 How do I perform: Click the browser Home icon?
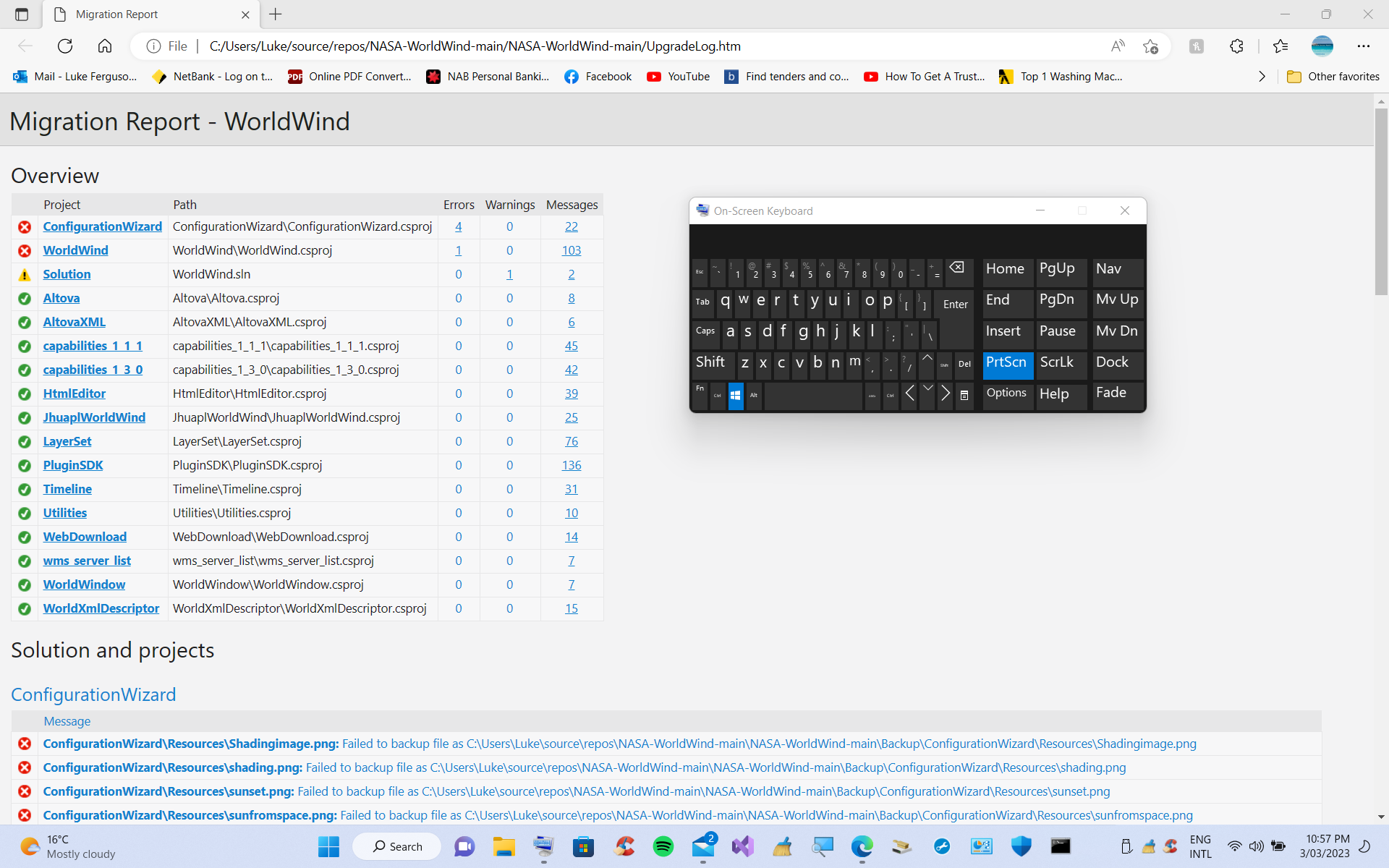(105, 46)
